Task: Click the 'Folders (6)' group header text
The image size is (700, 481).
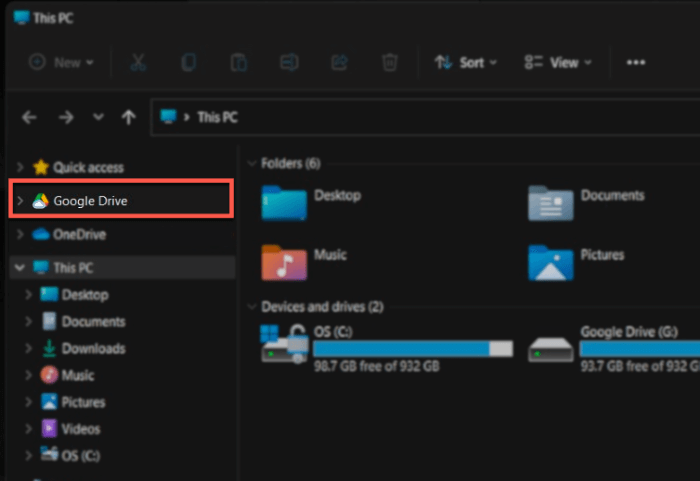Action: (x=291, y=163)
